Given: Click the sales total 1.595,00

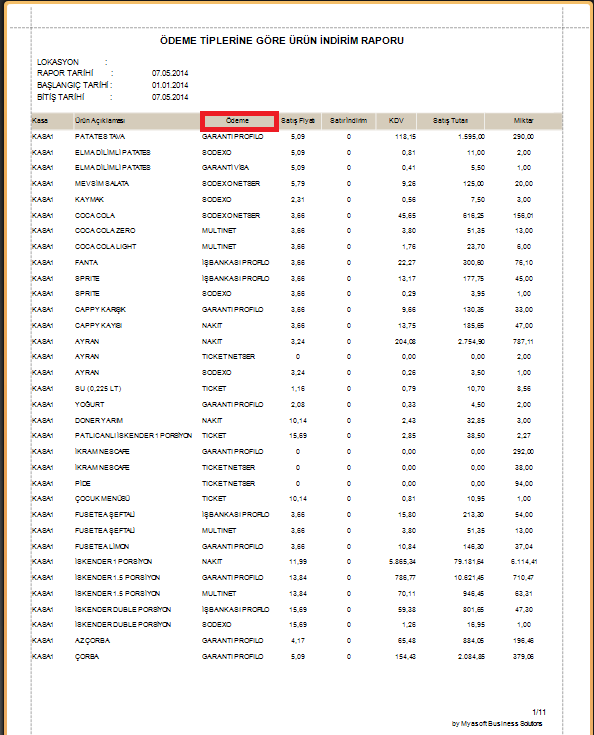Looking at the screenshot, I should coord(471,136).
